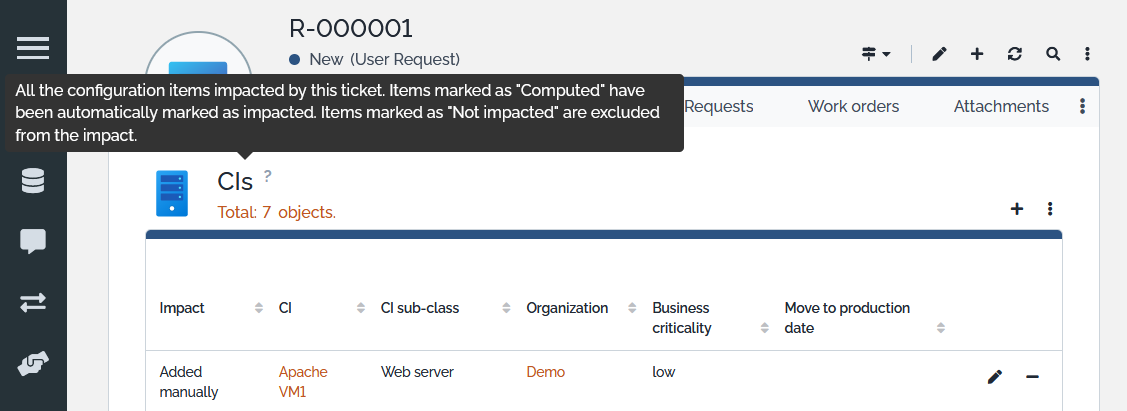The height and width of the screenshot is (411, 1127).
Task: Open the Demo organization link
Action: (545, 372)
